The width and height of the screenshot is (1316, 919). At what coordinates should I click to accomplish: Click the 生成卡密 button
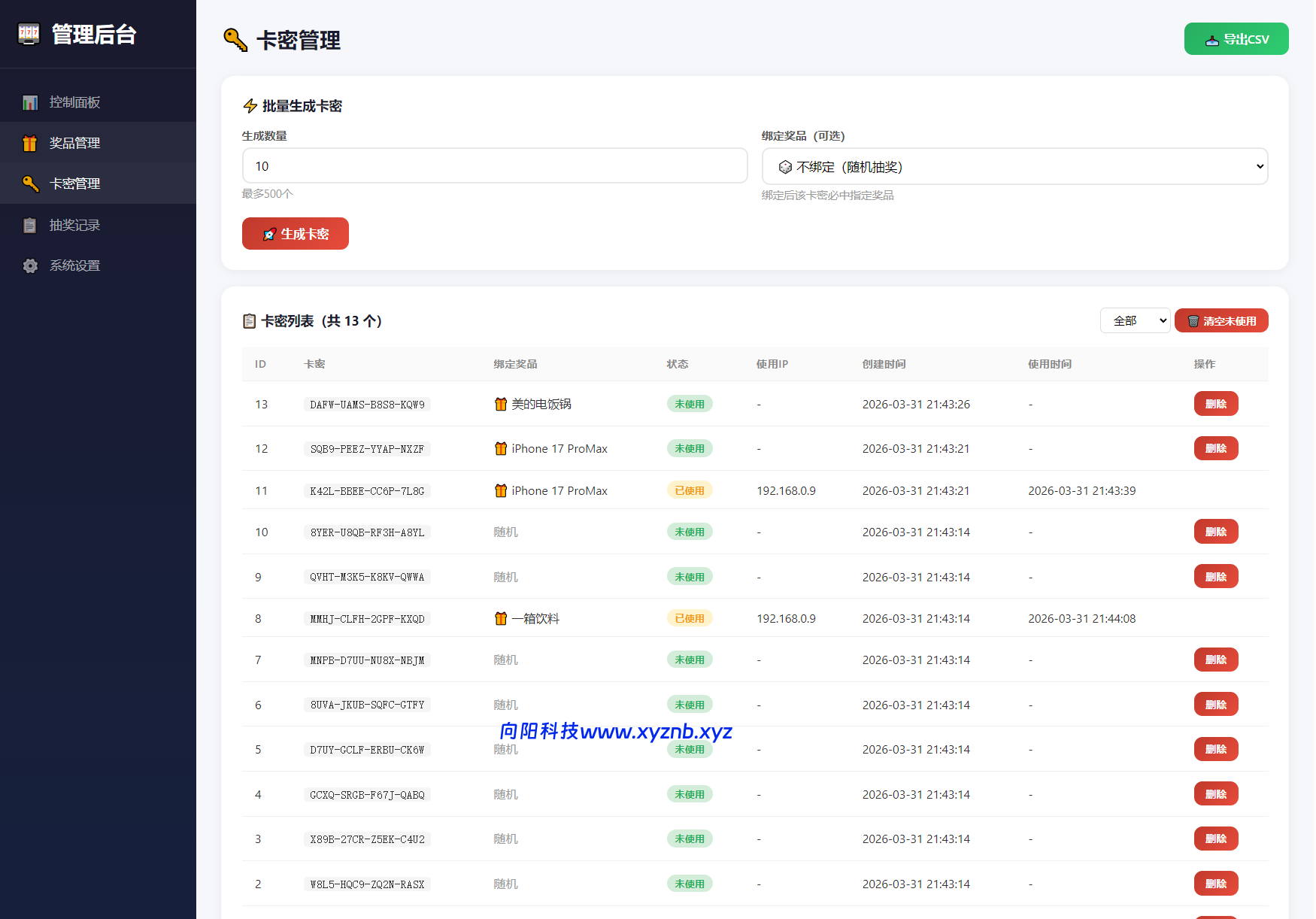[295, 233]
